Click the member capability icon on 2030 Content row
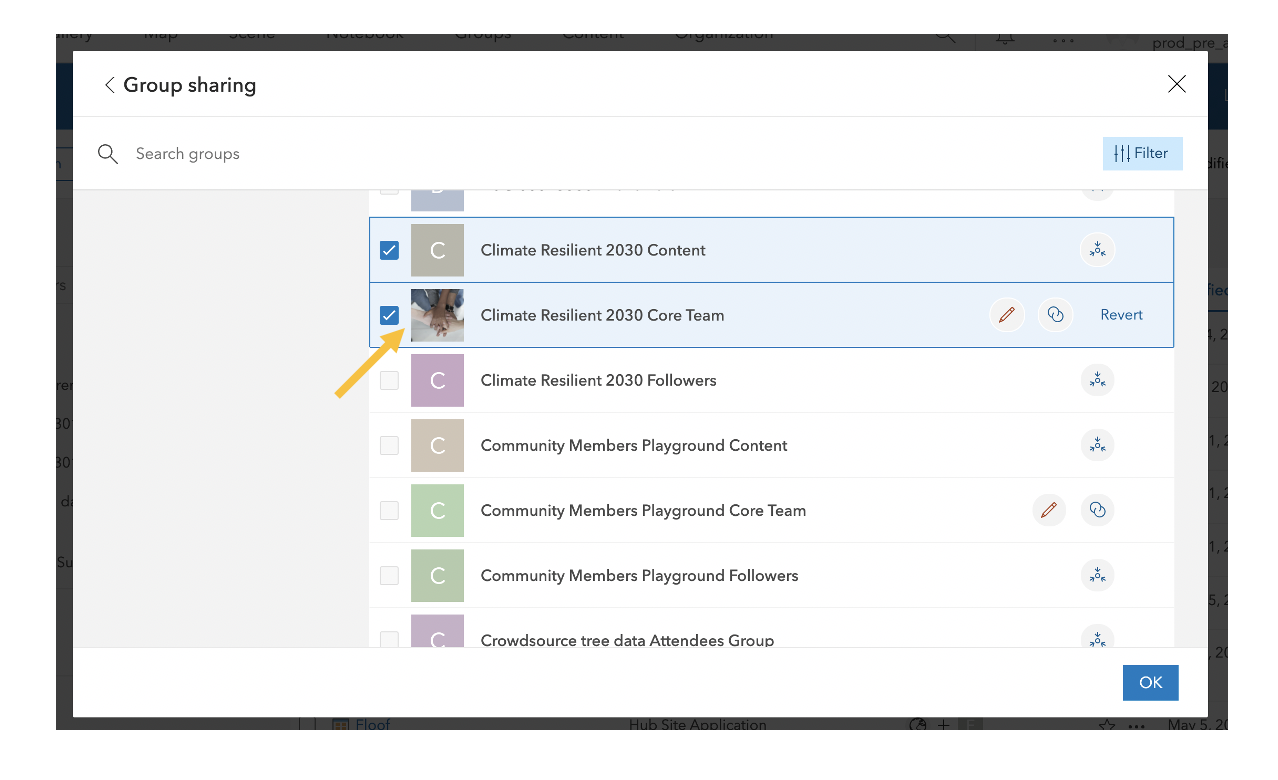The image size is (1278, 780). [x=1097, y=249]
